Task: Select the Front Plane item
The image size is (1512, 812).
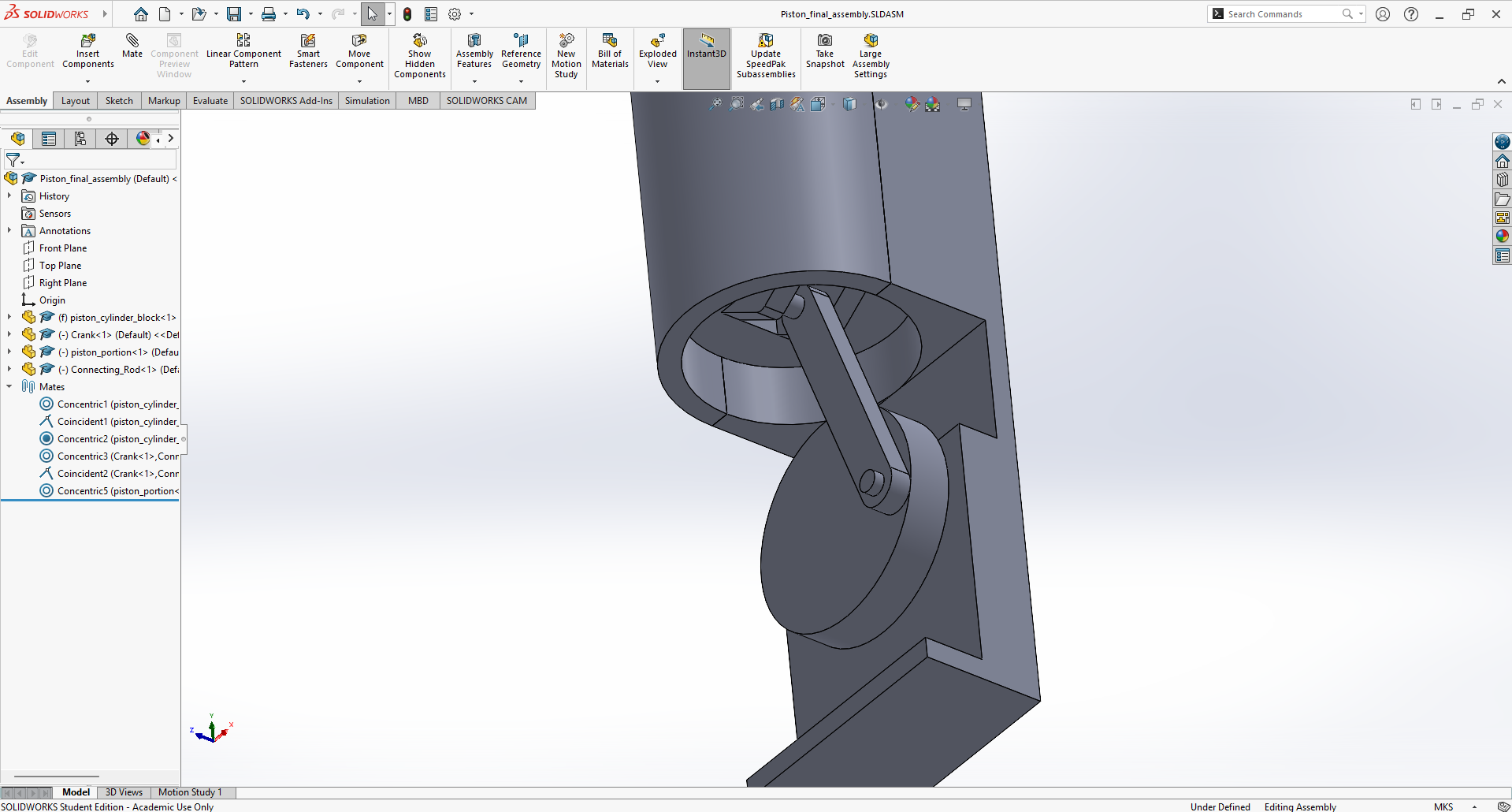Action: coord(63,248)
